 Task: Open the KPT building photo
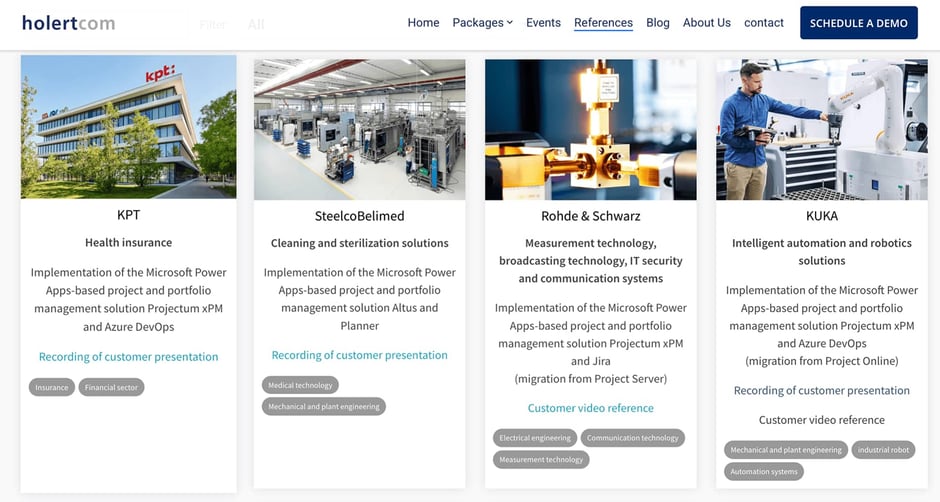tap(128, 127)
